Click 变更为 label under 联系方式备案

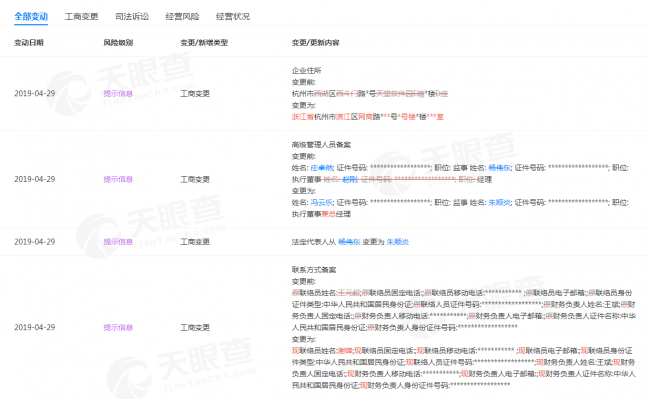click(x=303, y=339)
